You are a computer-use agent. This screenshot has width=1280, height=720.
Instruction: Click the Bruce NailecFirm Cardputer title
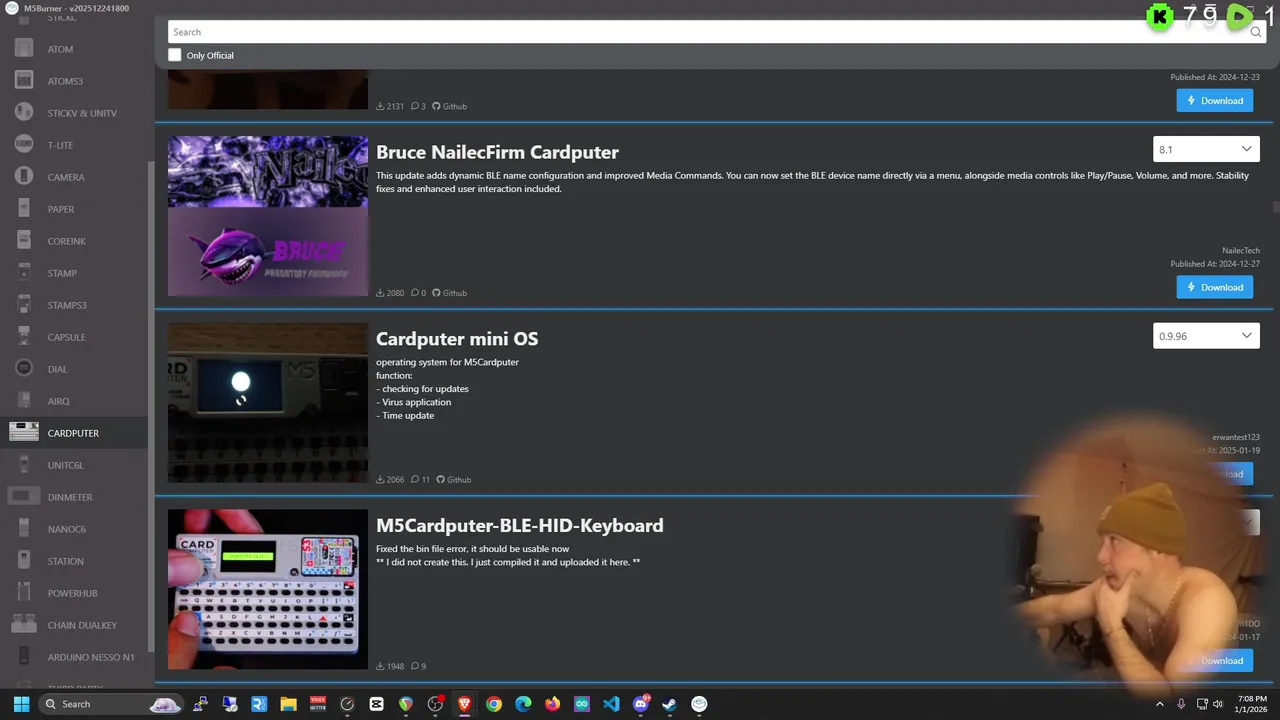[497, 152]
